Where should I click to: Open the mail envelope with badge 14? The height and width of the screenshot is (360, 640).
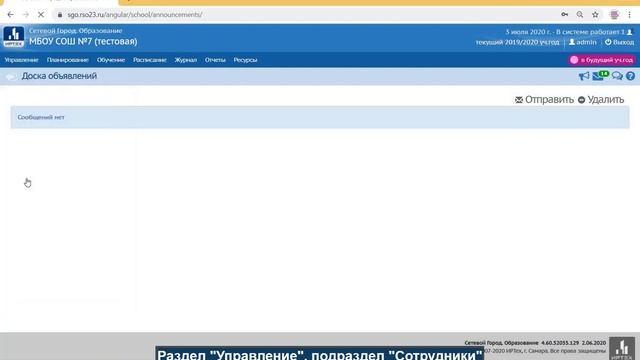[600, 76]
